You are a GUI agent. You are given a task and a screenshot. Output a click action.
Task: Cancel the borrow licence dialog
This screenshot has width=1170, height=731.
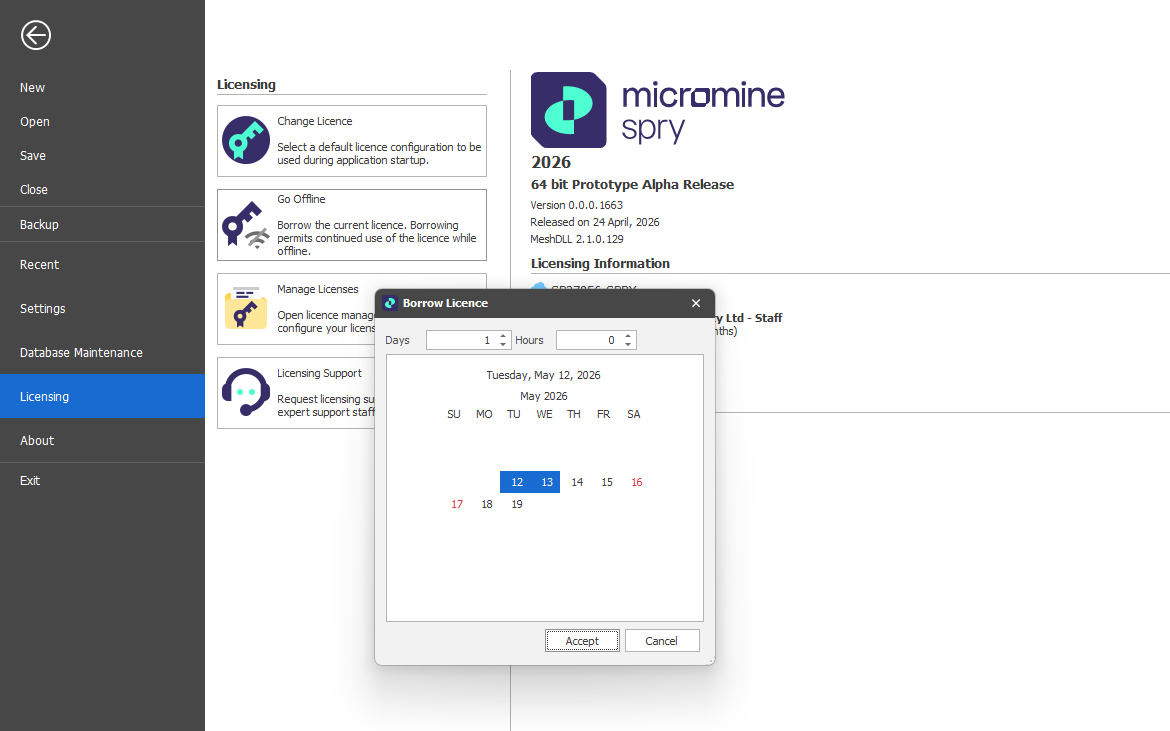661,641
